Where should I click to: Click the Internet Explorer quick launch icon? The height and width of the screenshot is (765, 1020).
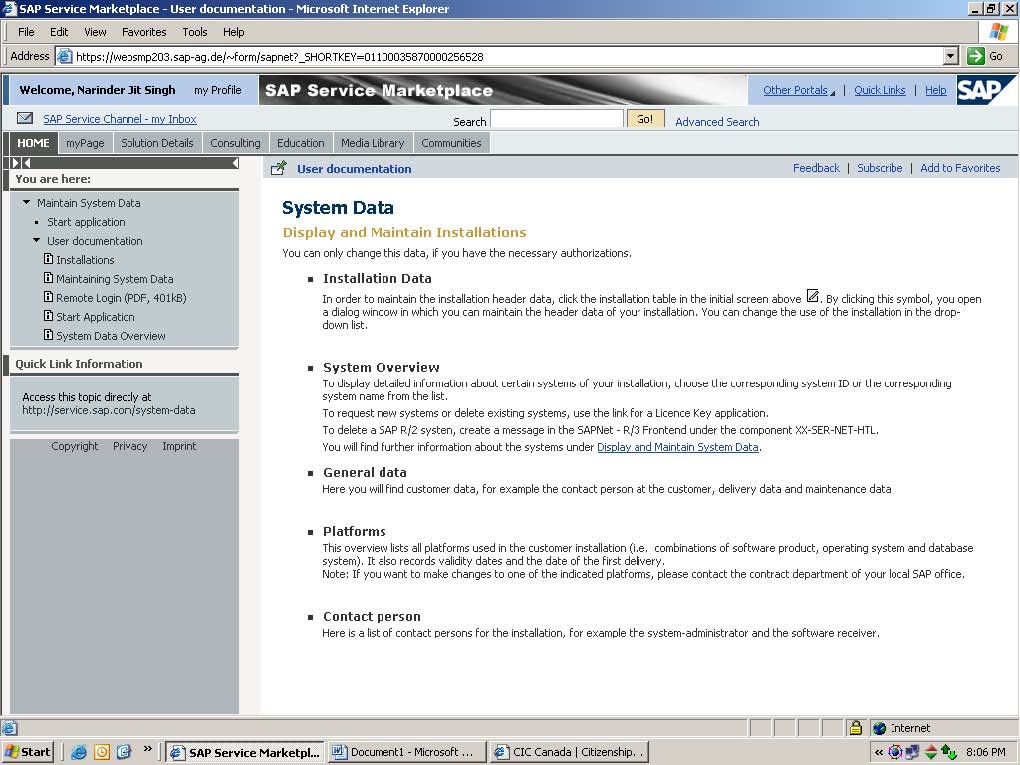coord(79,752)
